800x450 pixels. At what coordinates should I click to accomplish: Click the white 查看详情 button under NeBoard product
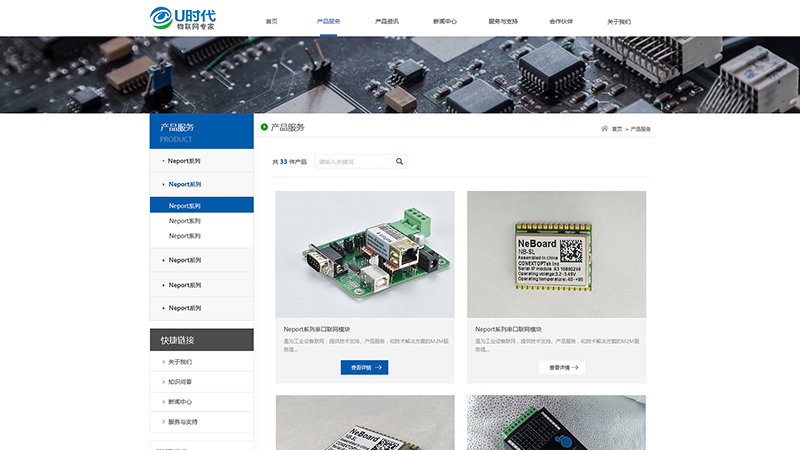pos(562,367)
